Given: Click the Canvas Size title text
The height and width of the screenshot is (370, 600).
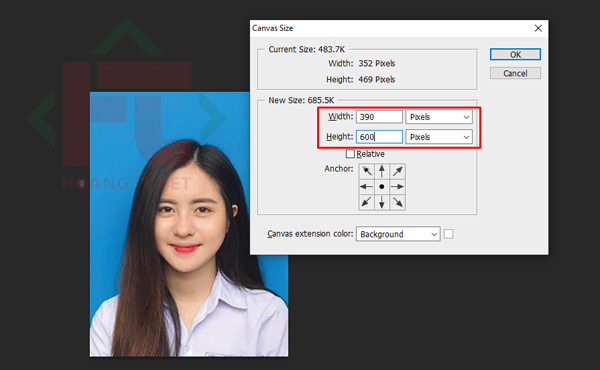Looking at the screenshot, I should point(272,28).
